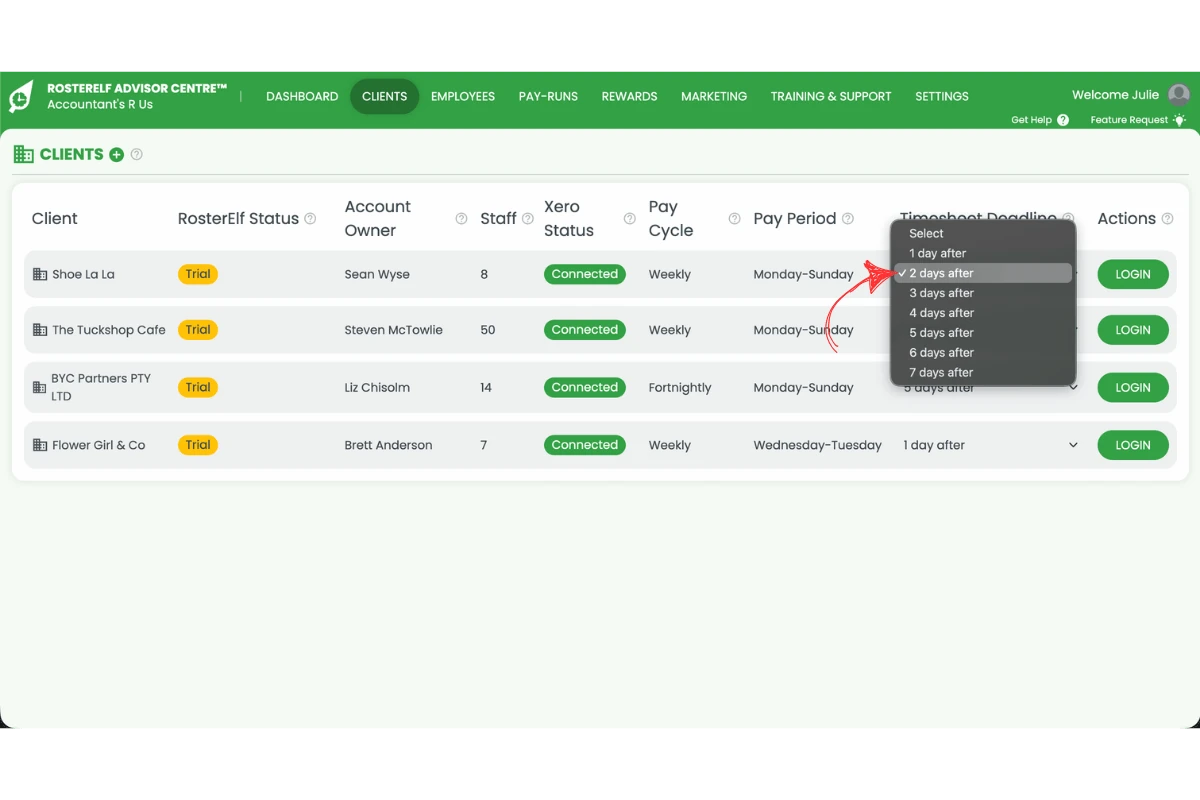
Task: Expand BYC Partners timesheet deadline chevron
Action: 1073,387
